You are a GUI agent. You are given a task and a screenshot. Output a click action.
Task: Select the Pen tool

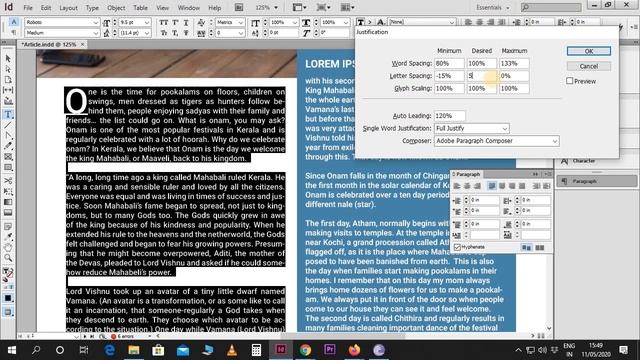tap(8, 136)
